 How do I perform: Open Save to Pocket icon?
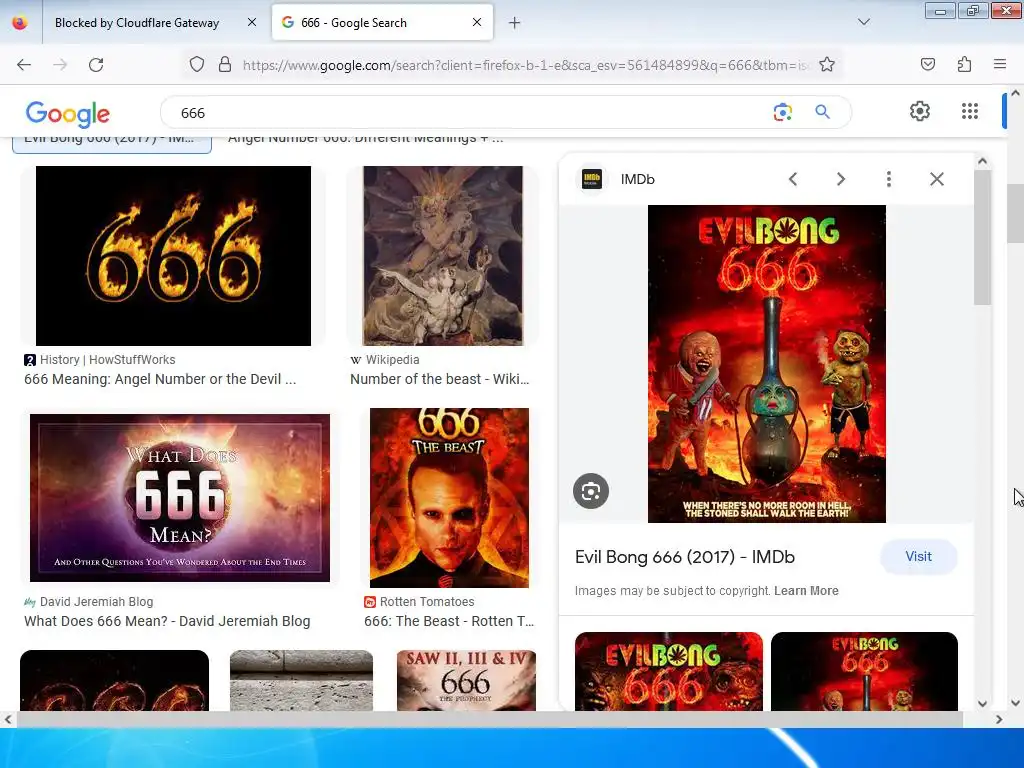(928, 65)
